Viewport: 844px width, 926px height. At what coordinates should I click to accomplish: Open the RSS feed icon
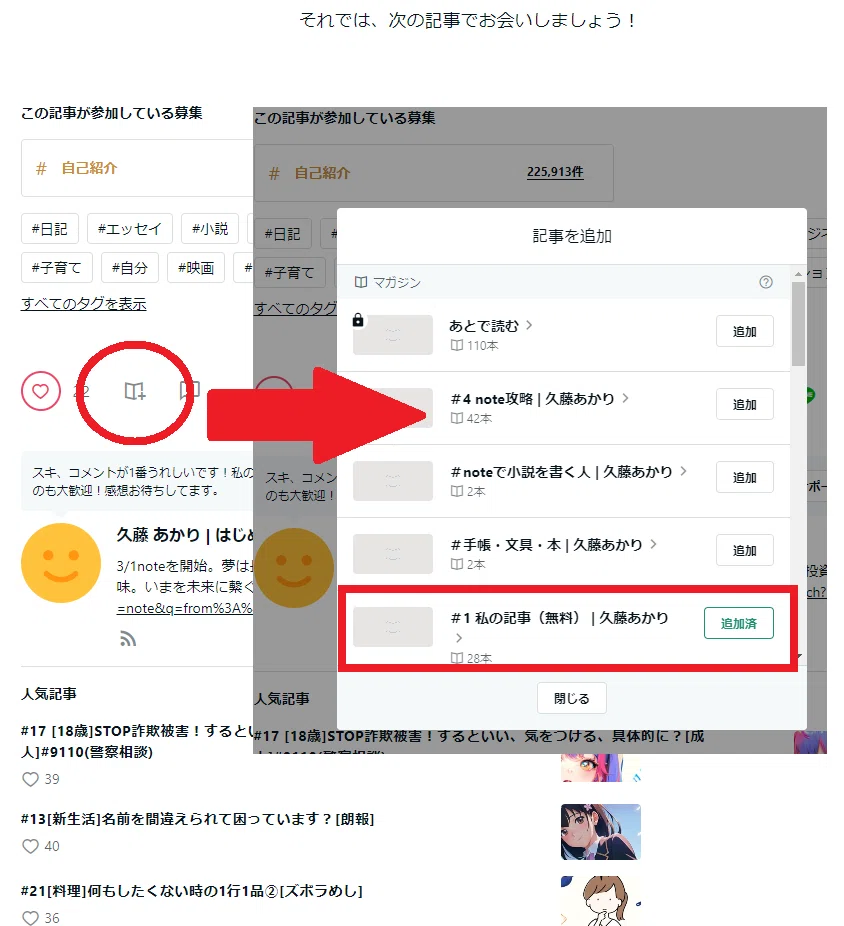[x=128, y=639]
